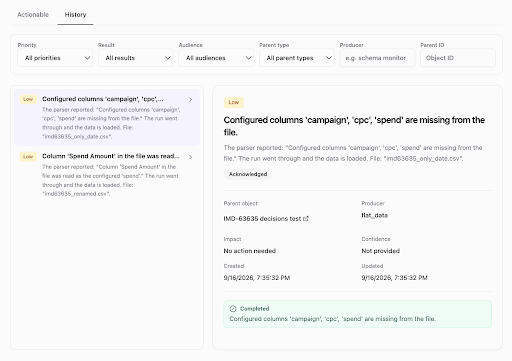
Task: Click the Updated timestamp value
Action: point(394,278)
